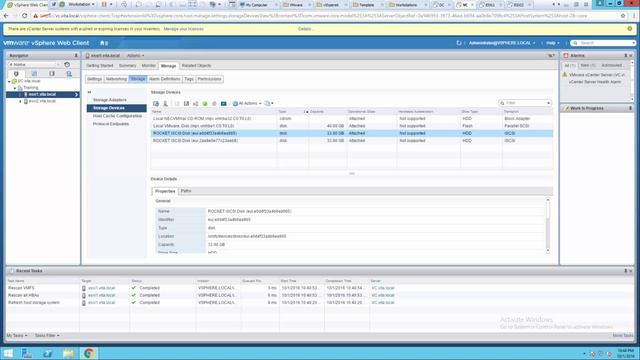The width and height of the screenshot is (640, 360).
Task: Open My Tasks dropdown in Recent Tasks
Action: (x=17, y=336)
